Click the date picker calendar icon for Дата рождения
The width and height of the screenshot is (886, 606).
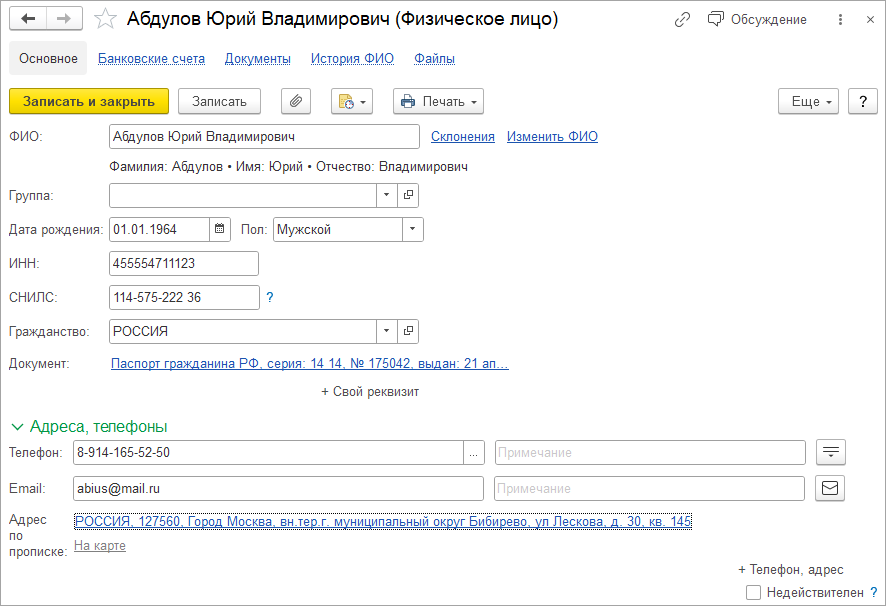point(219,229)
